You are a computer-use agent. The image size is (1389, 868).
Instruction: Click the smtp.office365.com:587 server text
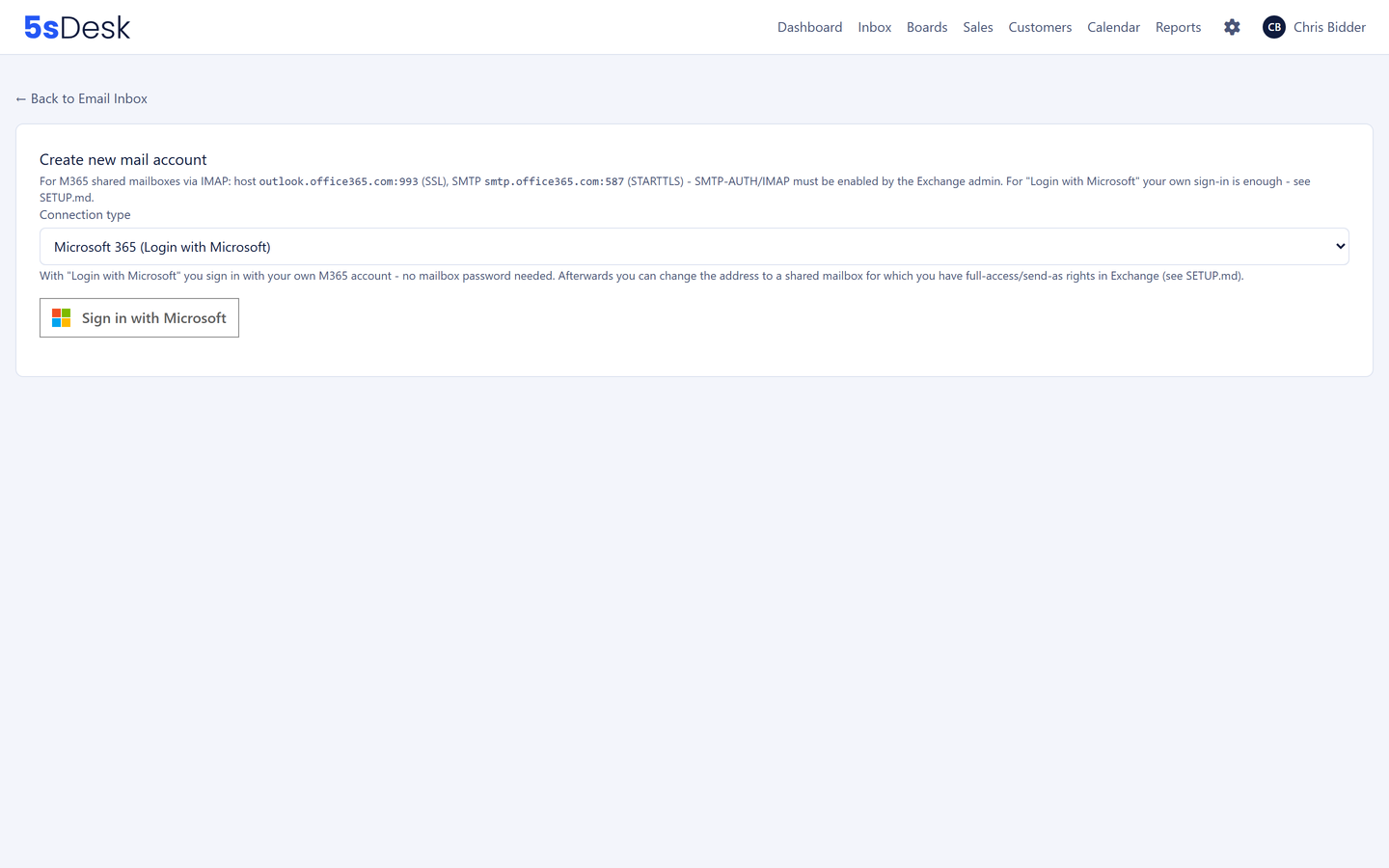tap(554, 181)
